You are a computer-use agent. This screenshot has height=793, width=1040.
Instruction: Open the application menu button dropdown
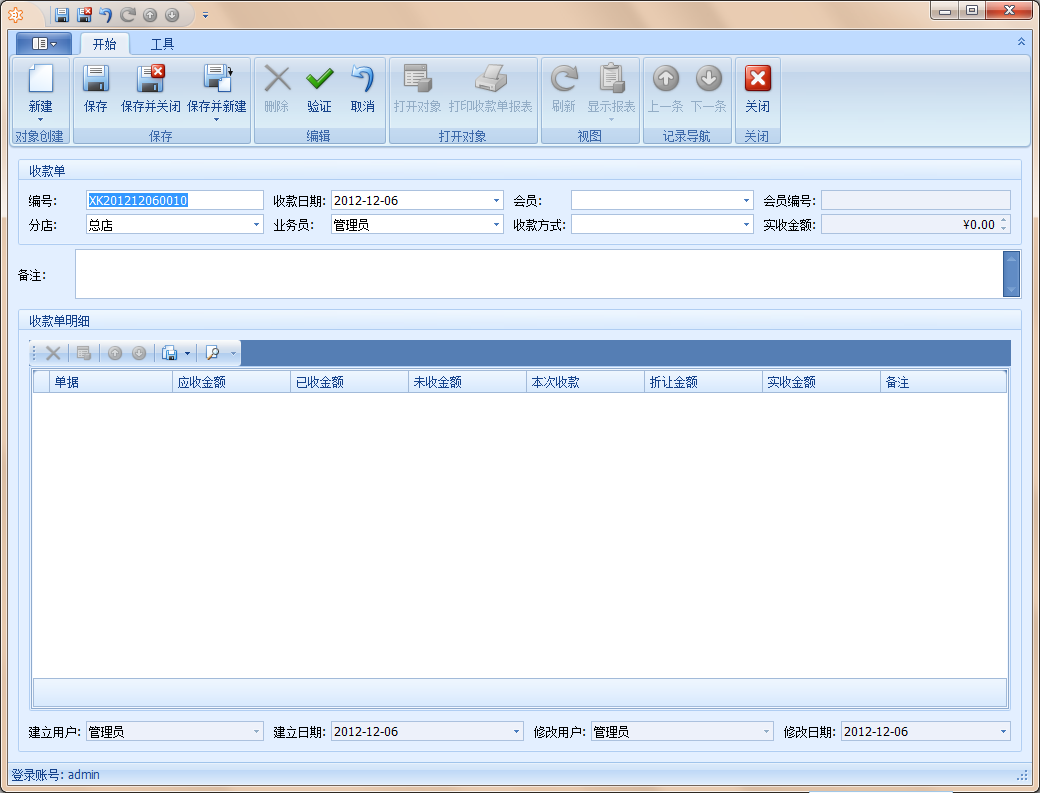click(44, 44)
